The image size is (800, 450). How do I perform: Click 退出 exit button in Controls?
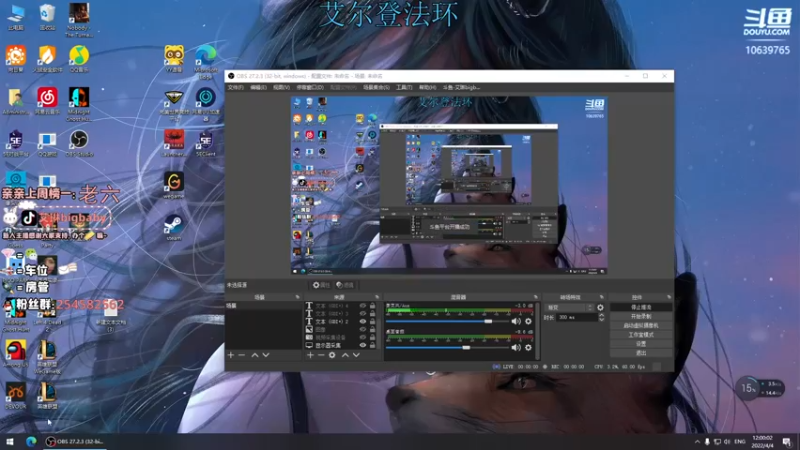click(641, 353)
